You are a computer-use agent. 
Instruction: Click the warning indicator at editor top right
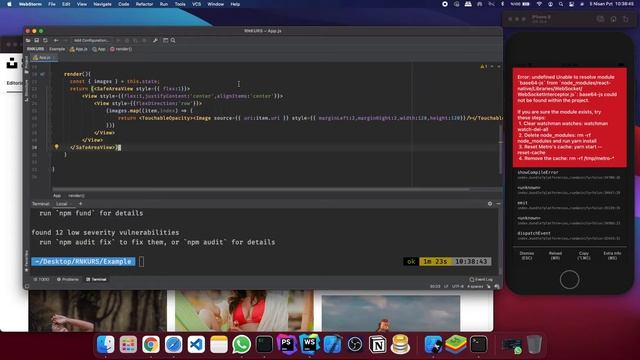pos(484,66)
